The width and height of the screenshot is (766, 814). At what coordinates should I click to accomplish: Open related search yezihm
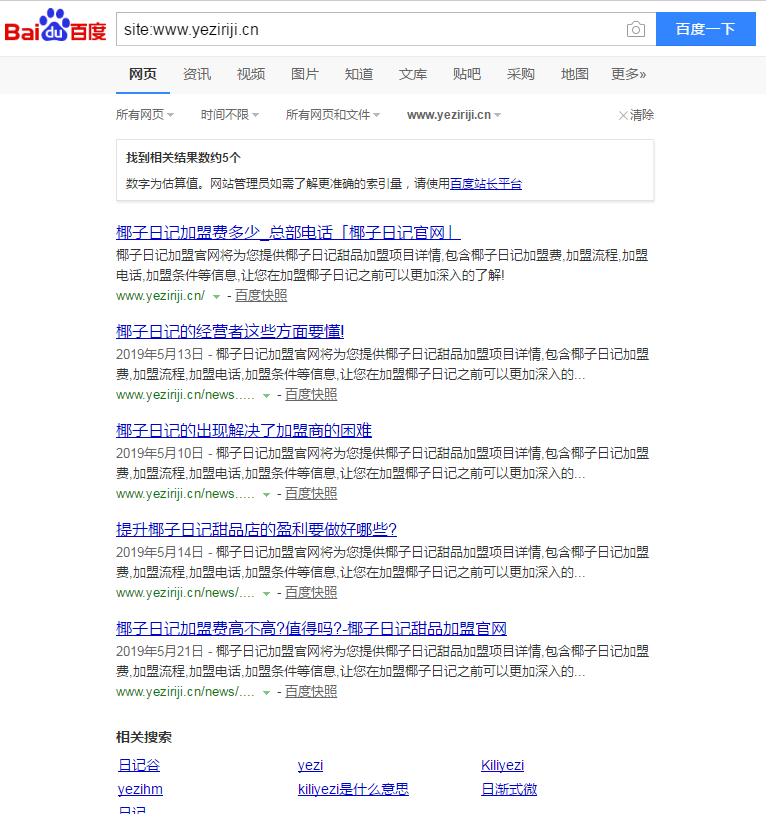coord(140,789)
